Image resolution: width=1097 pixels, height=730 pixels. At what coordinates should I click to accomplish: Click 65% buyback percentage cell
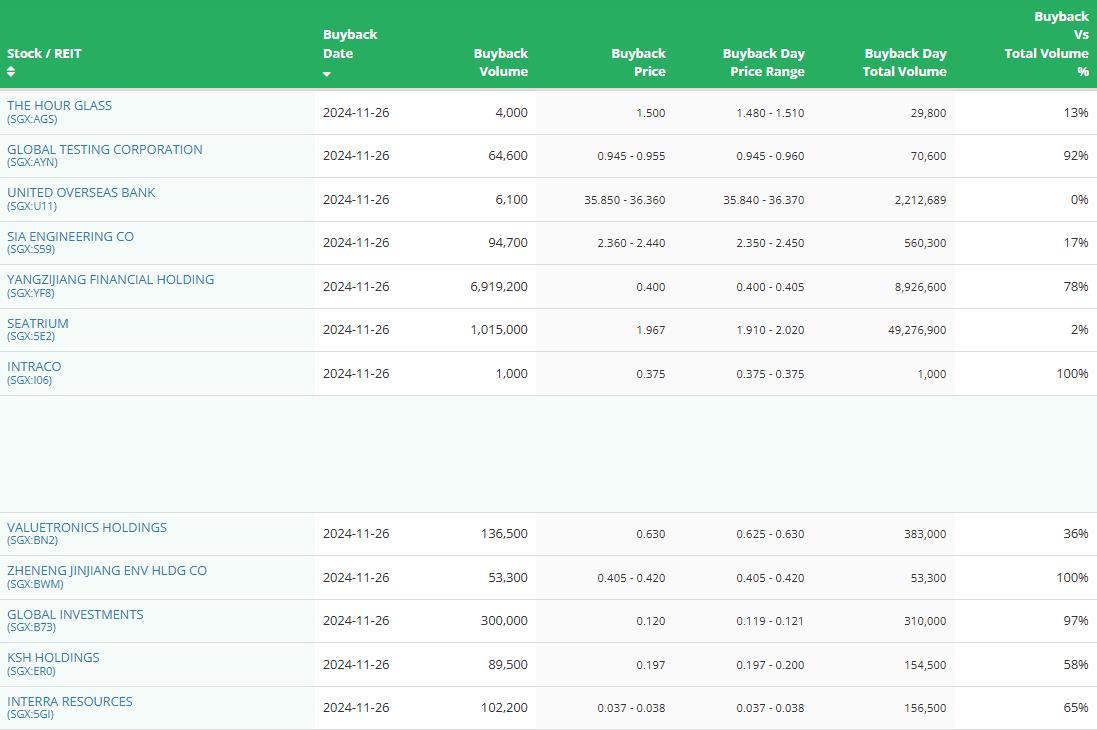click(1075, 708)
